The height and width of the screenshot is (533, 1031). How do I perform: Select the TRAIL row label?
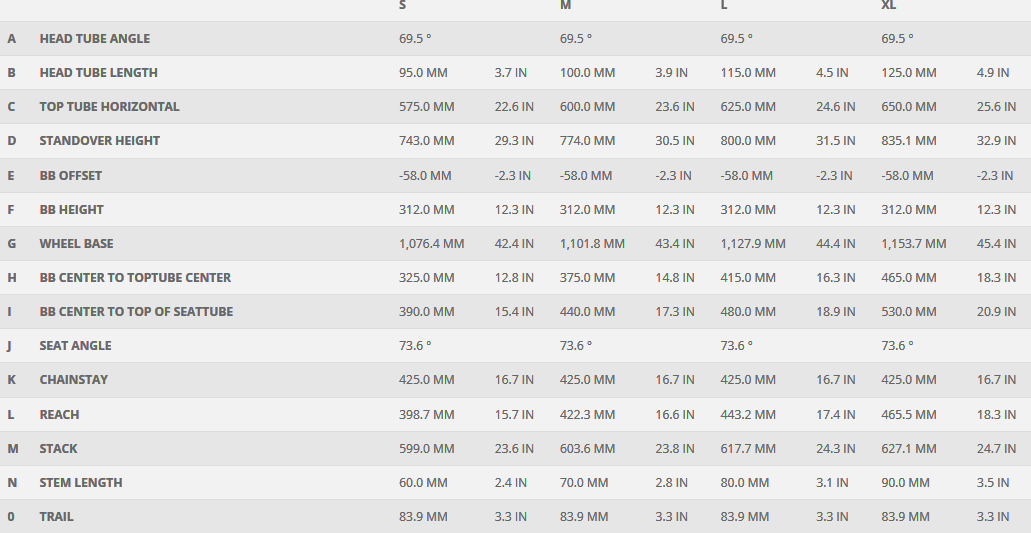pyautogui.click(x=56, y=517)
